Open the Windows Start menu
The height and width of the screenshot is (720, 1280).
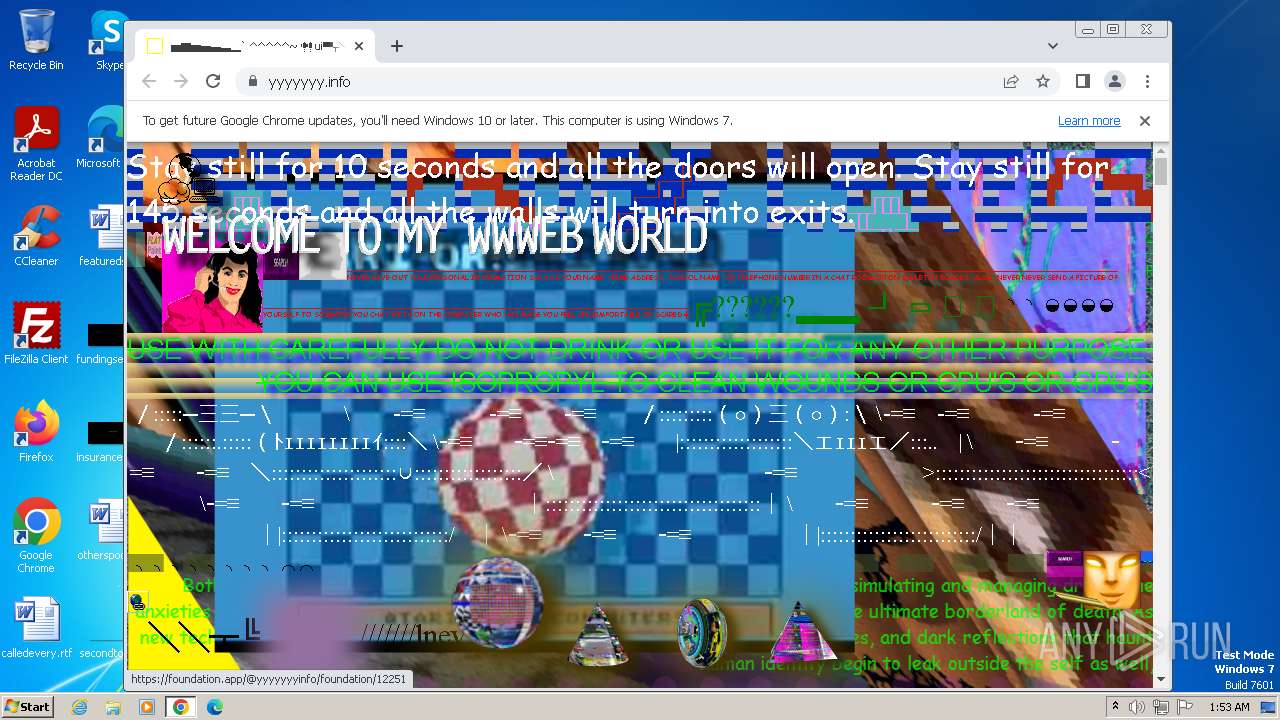(27, 707)
